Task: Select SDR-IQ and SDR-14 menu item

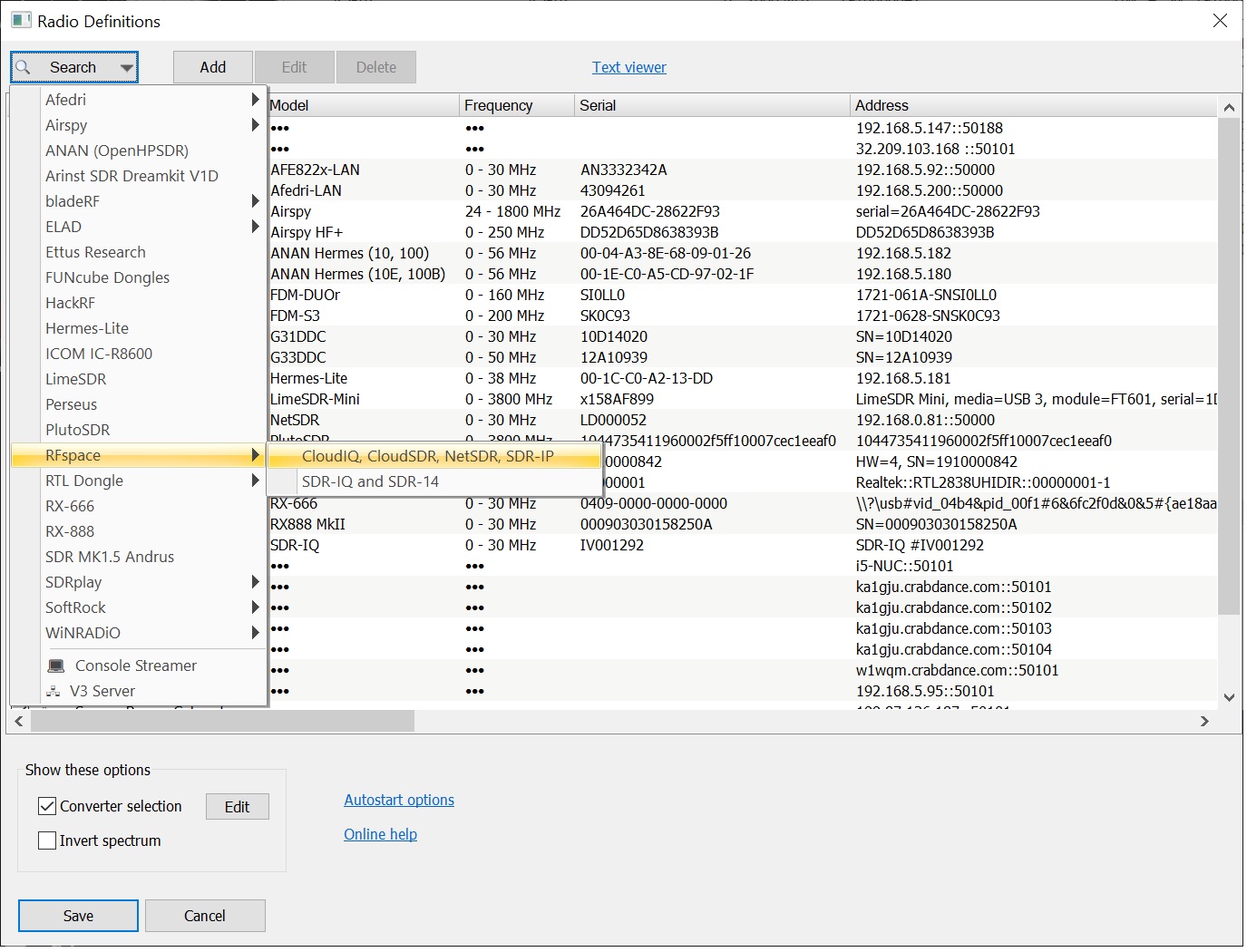Action: (370, 481)
